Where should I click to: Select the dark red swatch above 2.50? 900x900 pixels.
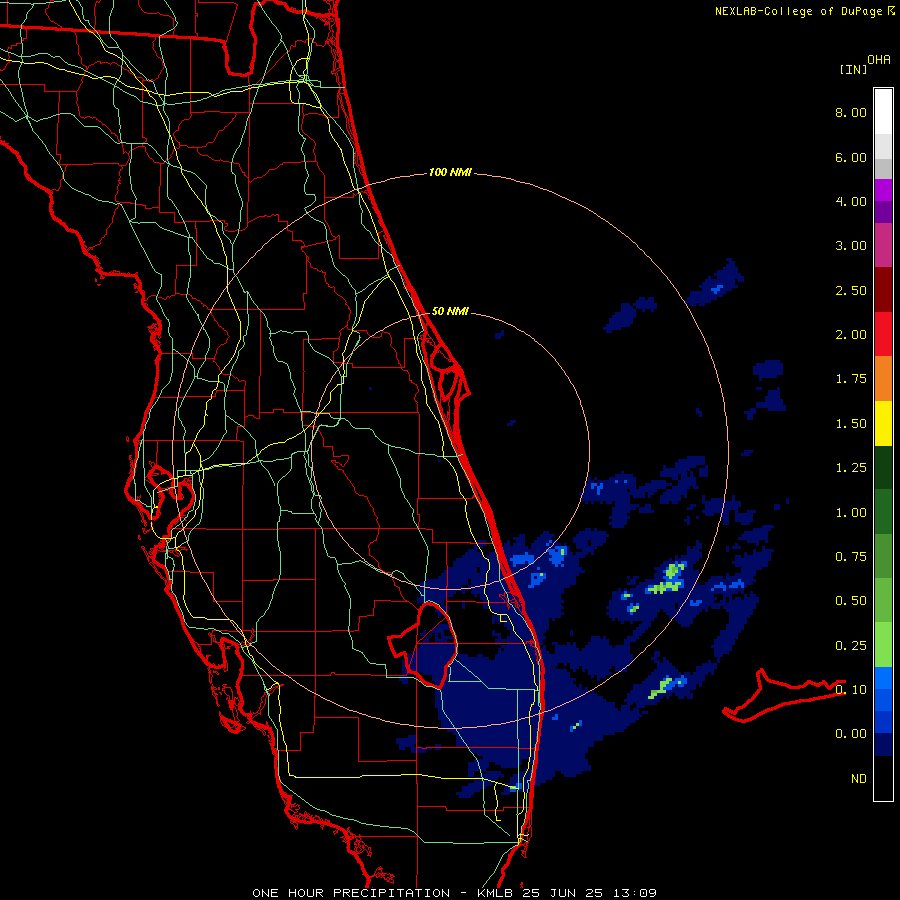883,290
